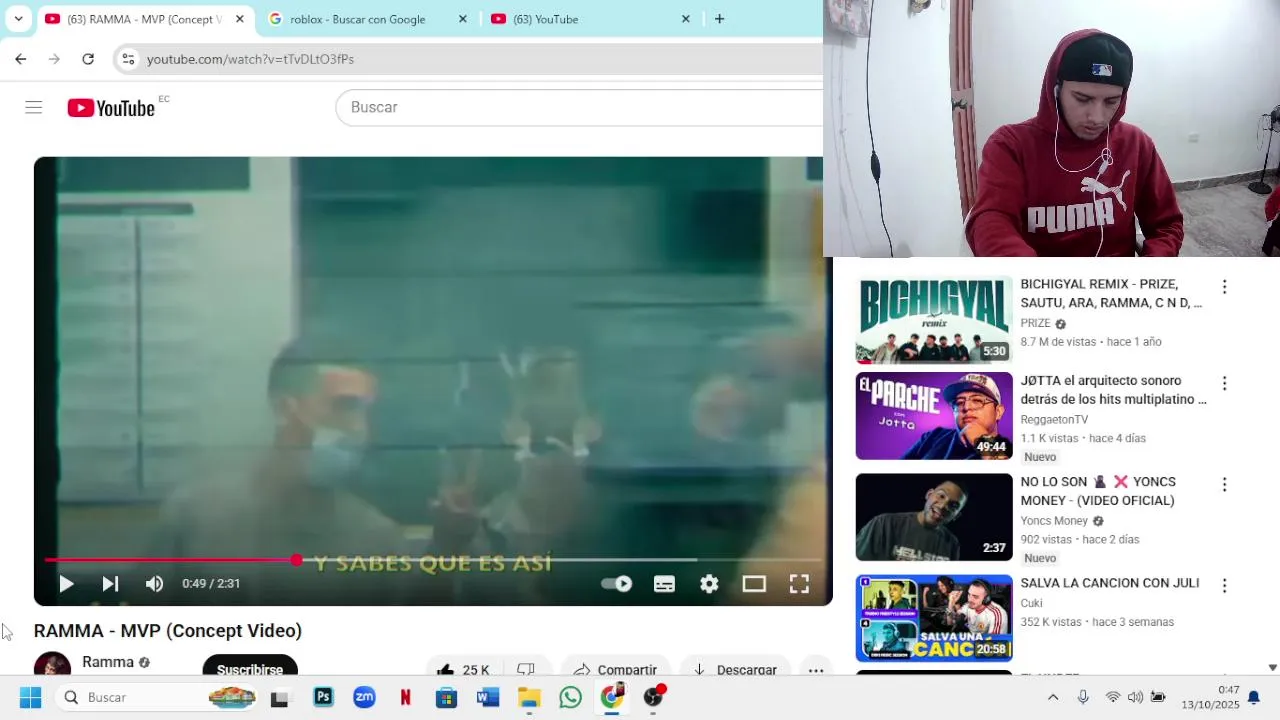Open more actions ellipsis below video
1280x720 pixels.
point(816,669)
